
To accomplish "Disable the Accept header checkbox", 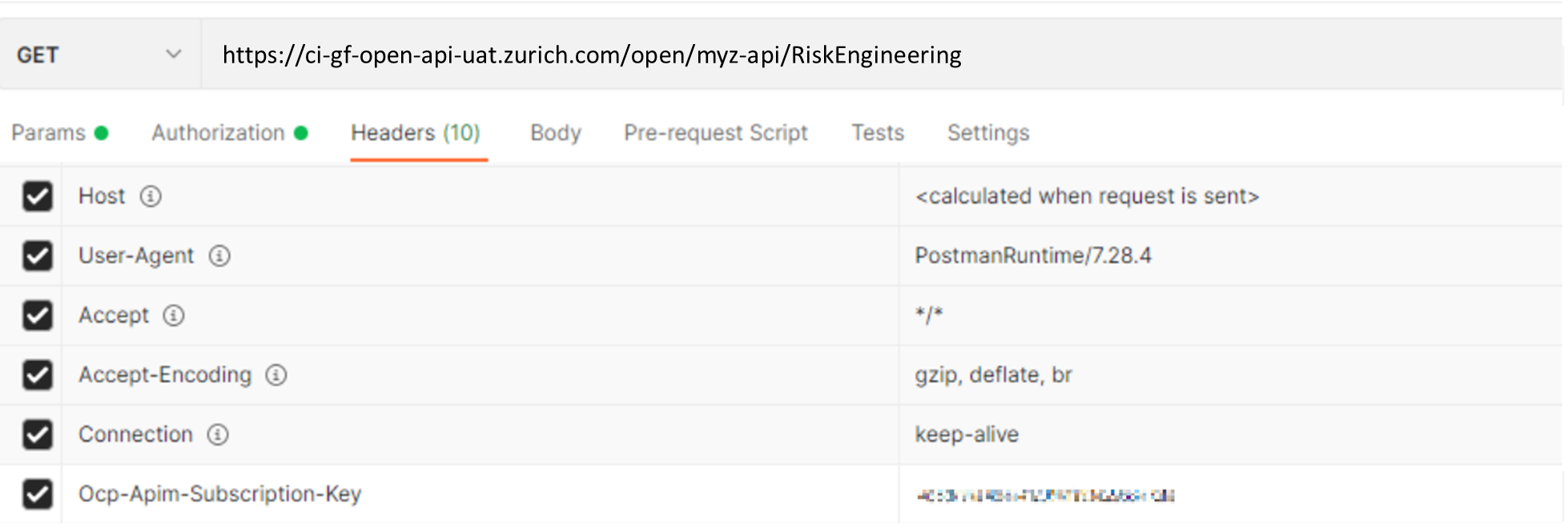I will [38, 316].
